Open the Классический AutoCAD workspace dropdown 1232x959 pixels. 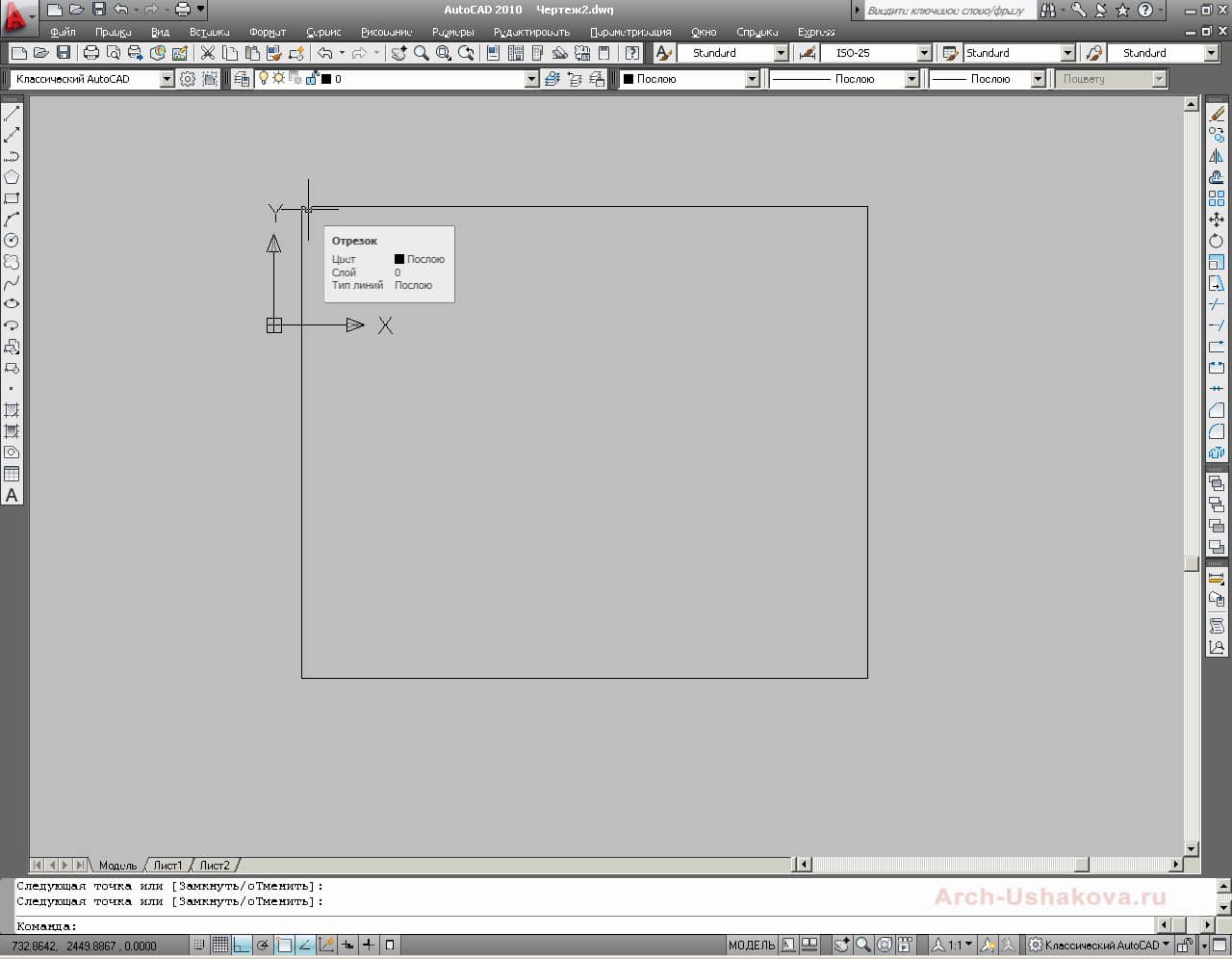167,79
